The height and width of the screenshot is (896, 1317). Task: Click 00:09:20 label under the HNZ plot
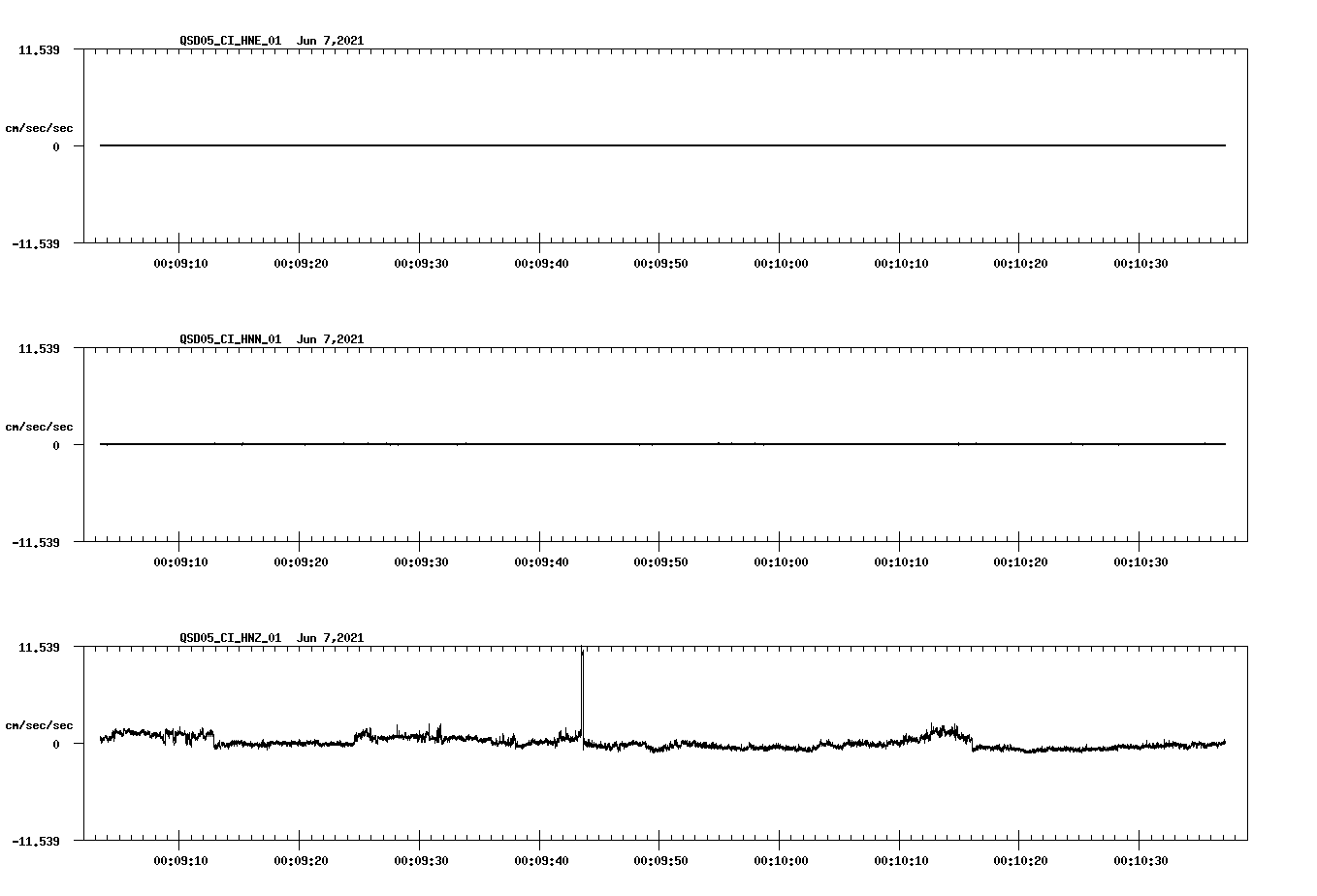pyautogui.click(x=301, y=861)
